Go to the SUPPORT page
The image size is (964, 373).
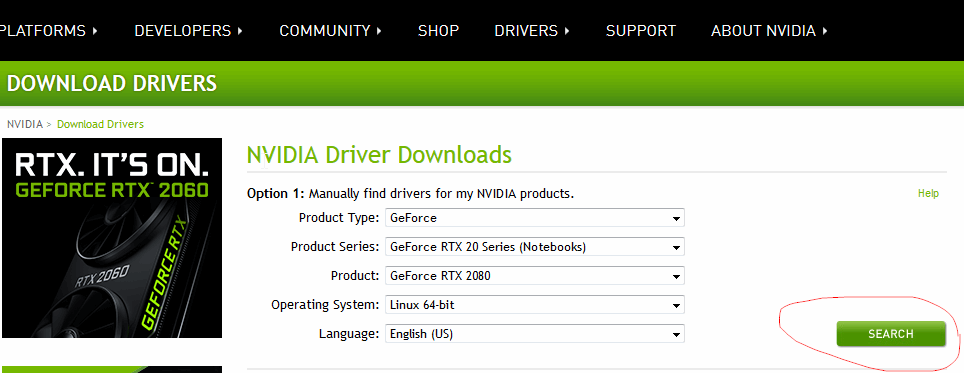tap(641, 31)
